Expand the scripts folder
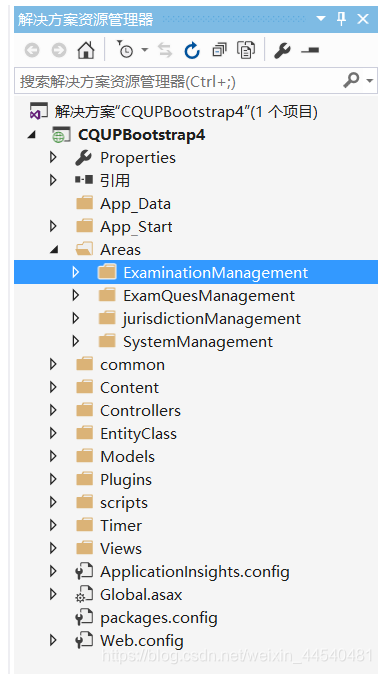 pyautogui.click(x=53, y=502)
